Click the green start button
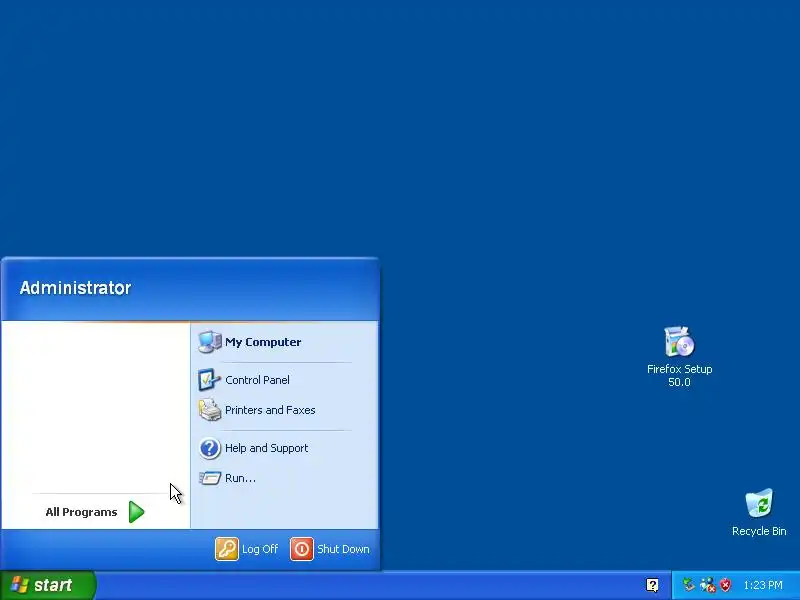Image resolution: width=800 pixels, height=600 pixels. tap(48, 585)
